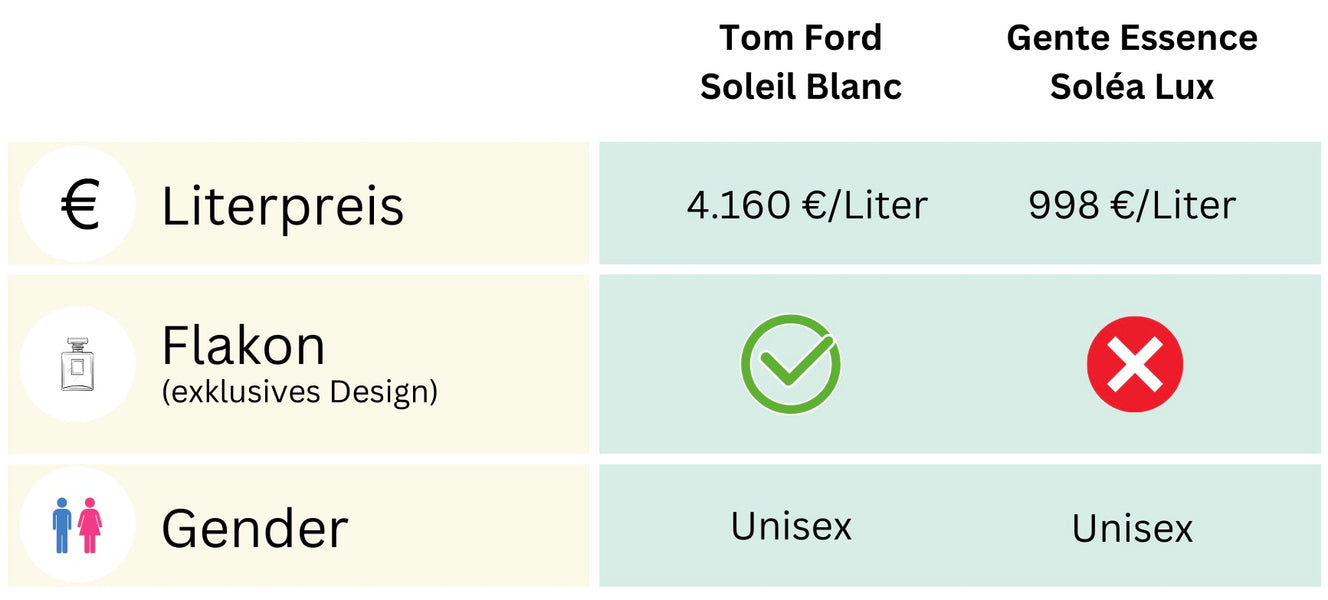Click the Flakon row label
This screenshot has width=1328, height=600.
(244, 346)
